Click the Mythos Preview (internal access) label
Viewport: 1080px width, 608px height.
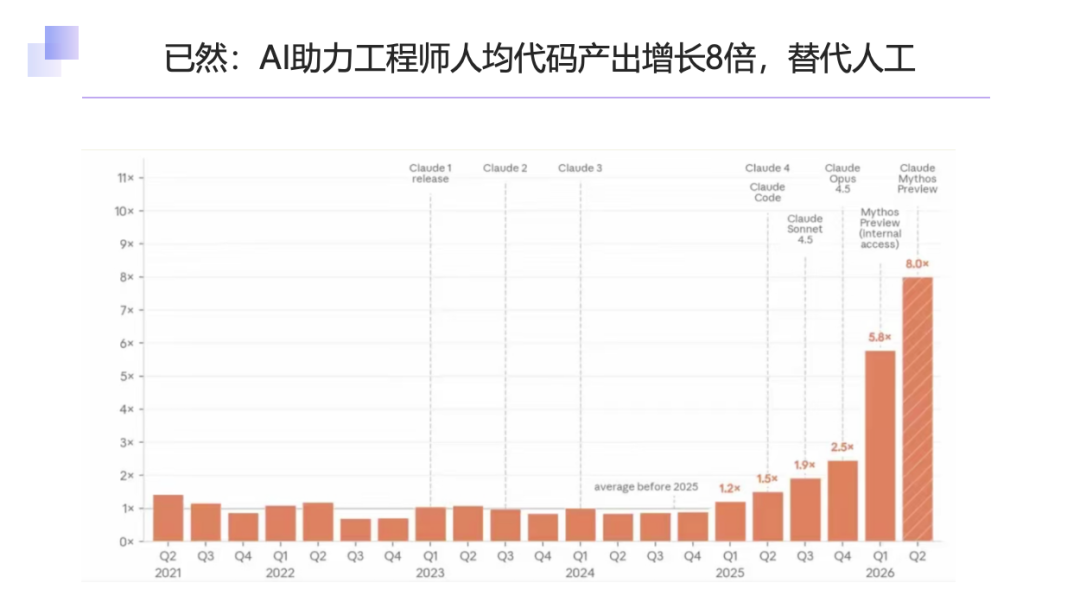coord(880,228)
